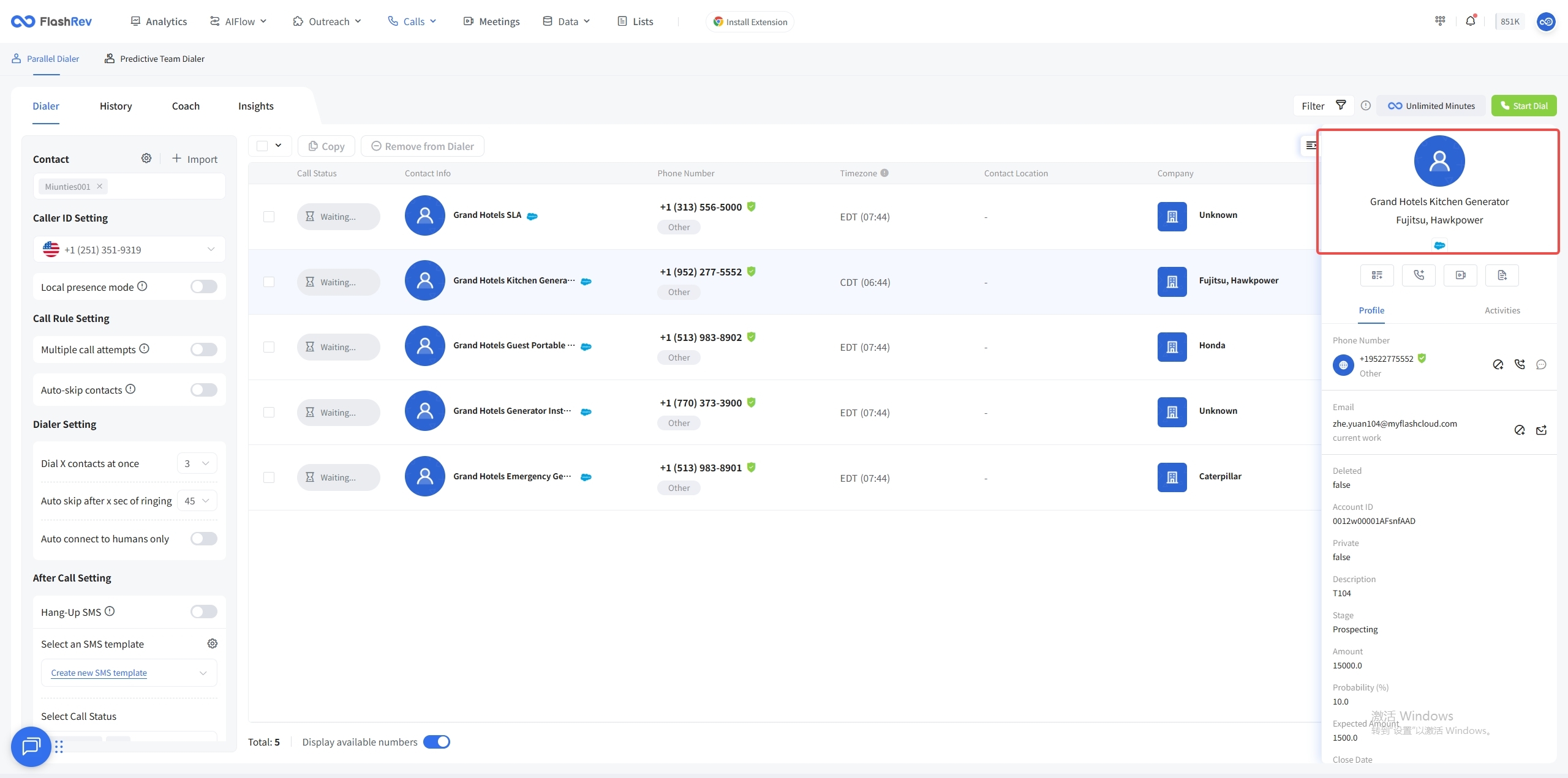Switch to the History tab
This screenshot has width=1568, height=778.
click(116, 106)
